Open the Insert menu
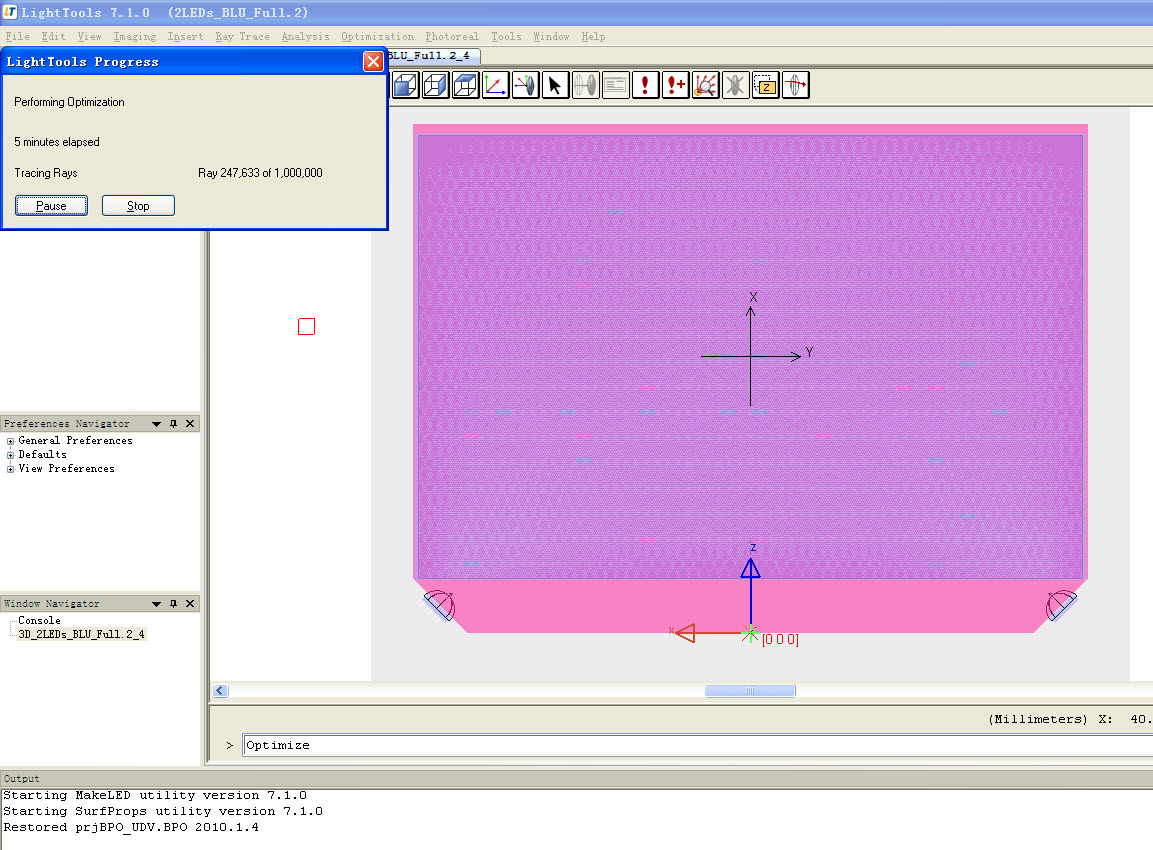Viewport: 1153px width, 850px height. pos(185,36)
